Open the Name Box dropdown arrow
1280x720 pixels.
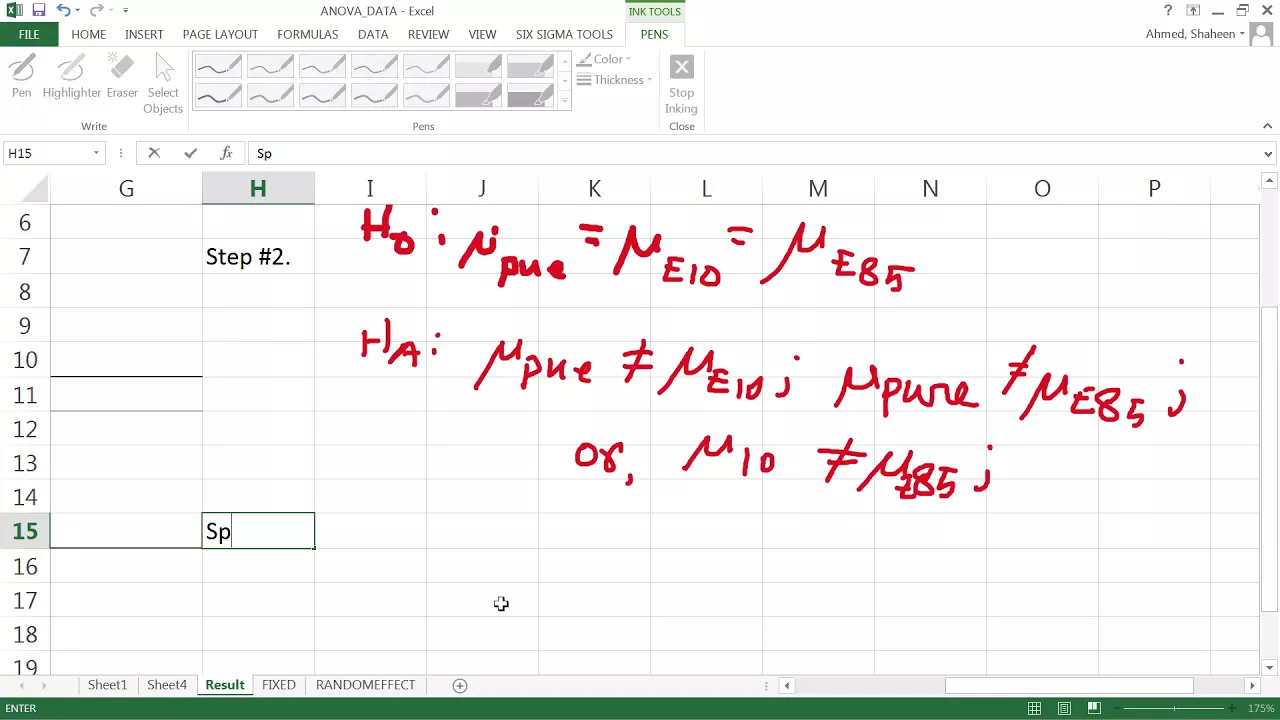tap(96, 153)
